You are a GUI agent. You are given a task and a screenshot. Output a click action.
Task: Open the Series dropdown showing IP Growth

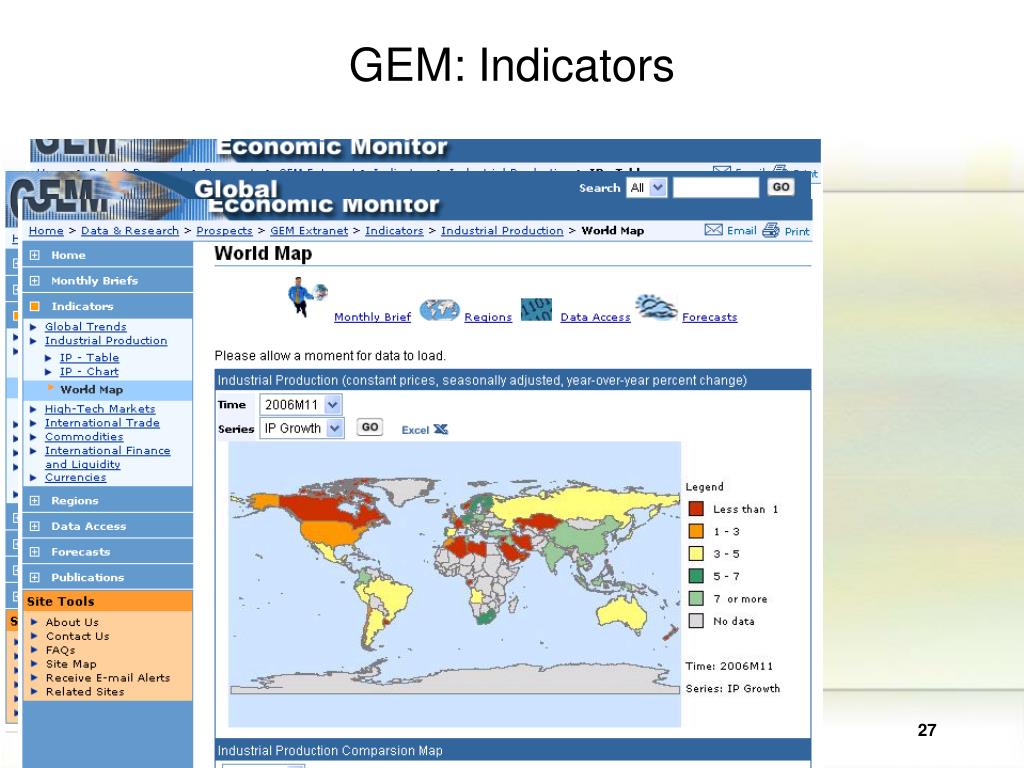click(x=302, y=428)
